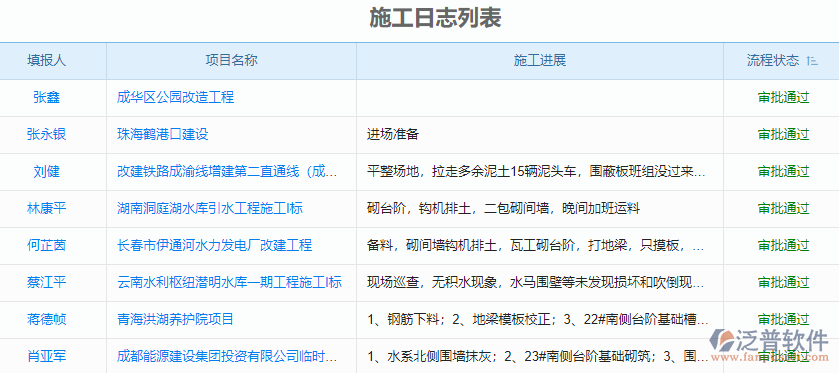
Task: Click the sort icon beside 流程状态
Action: pos(812,61)
